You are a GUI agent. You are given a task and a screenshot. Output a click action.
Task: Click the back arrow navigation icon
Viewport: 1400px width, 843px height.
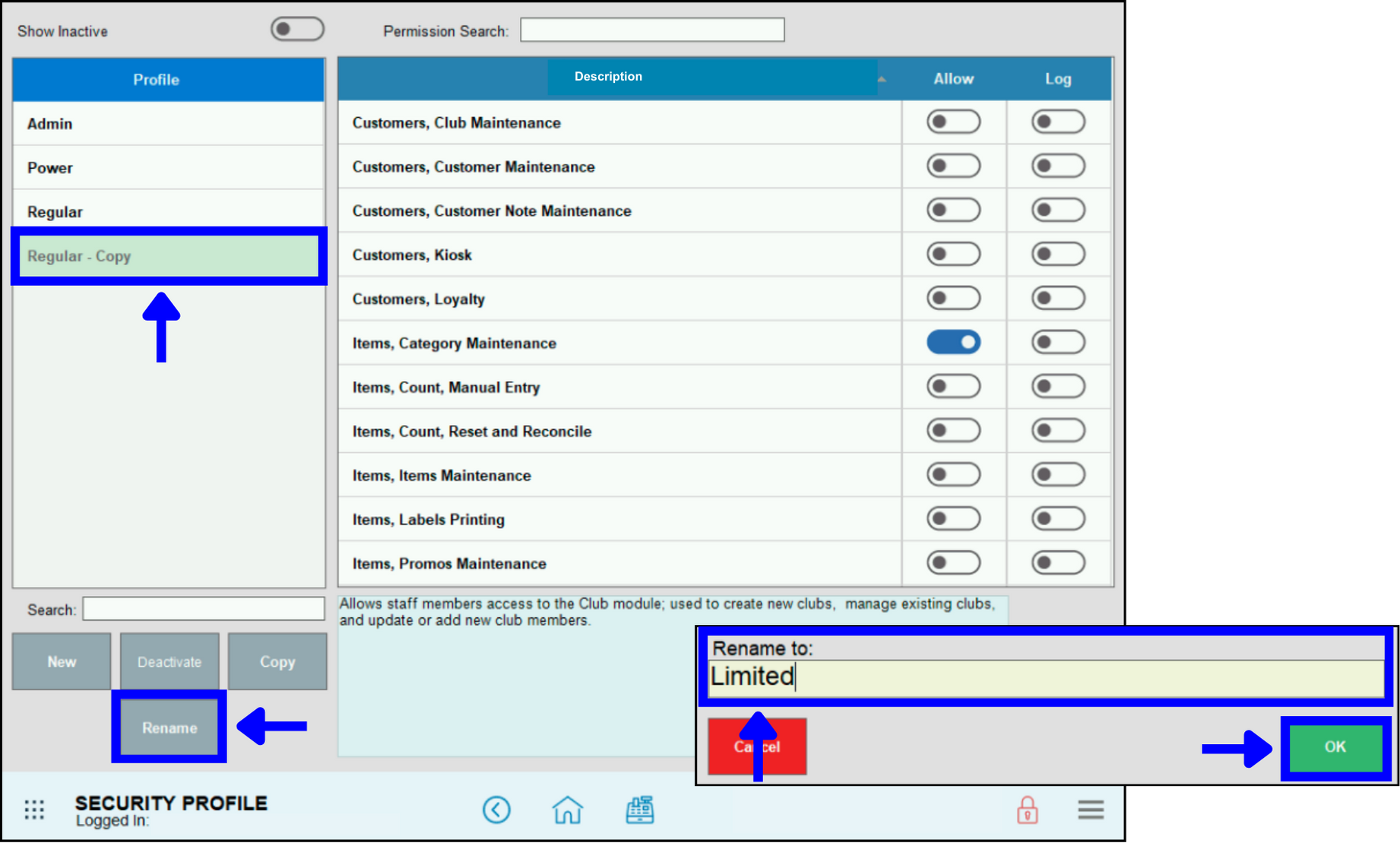496,810
